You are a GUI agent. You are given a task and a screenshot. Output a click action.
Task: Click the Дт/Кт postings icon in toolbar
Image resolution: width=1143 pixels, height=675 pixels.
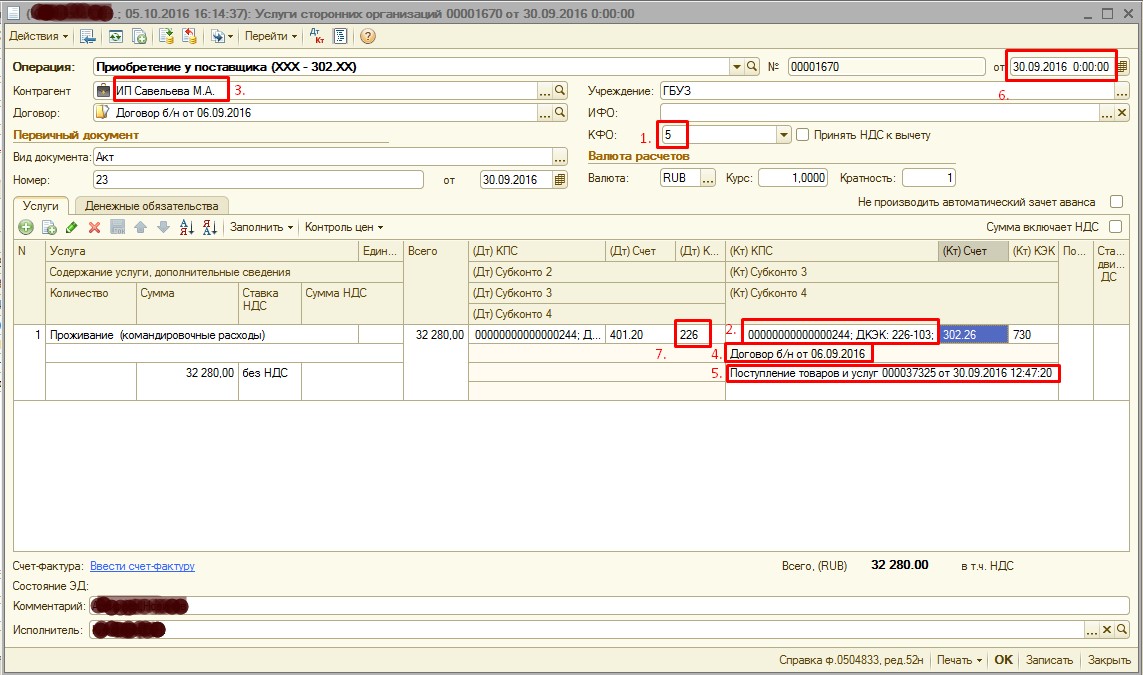315,36
